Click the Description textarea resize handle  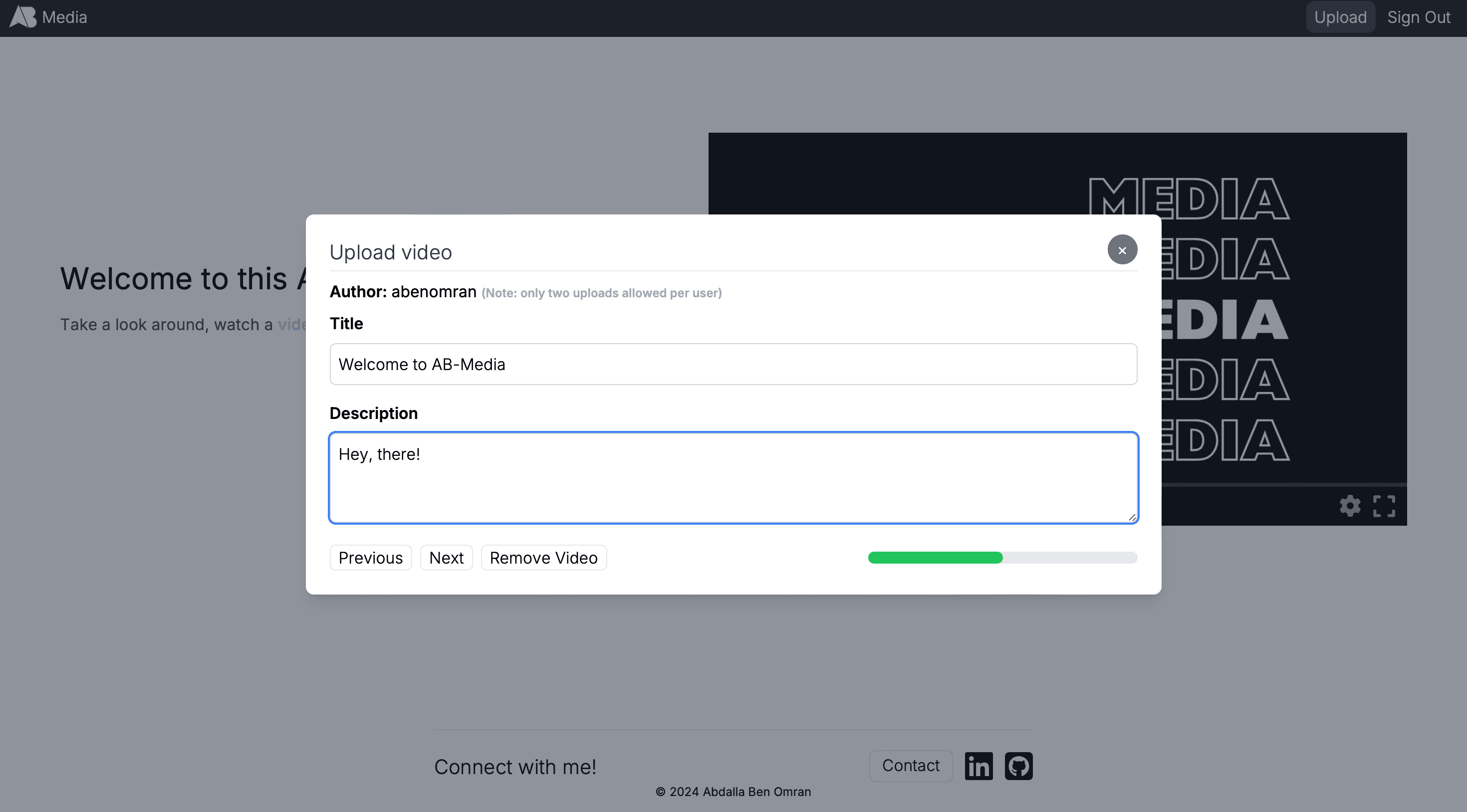(1132, 517)
